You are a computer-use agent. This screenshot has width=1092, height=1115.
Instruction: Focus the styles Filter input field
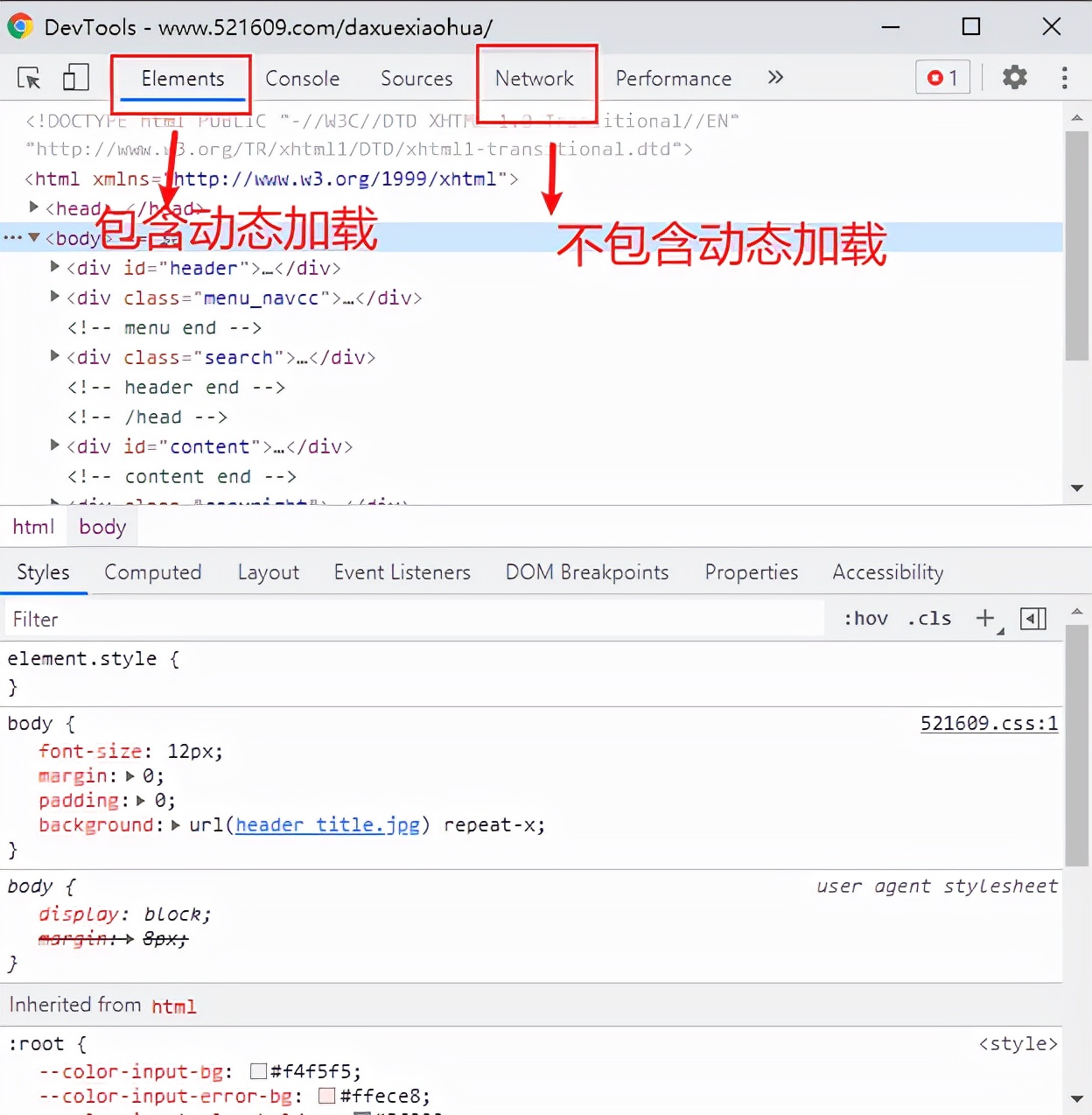pyautogui.click(x=411, y=620)
